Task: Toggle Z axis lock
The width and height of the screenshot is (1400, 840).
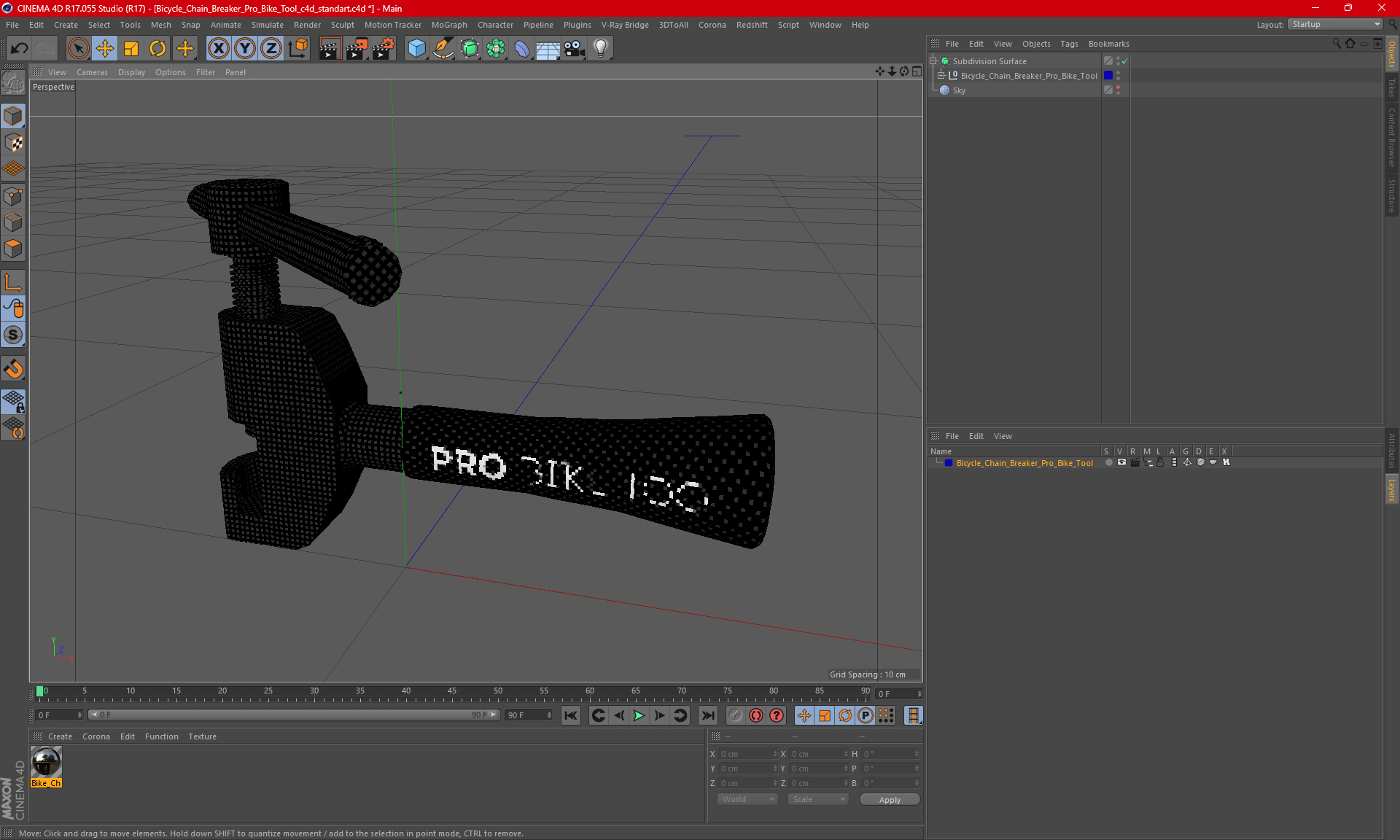Action: point(271,49)
